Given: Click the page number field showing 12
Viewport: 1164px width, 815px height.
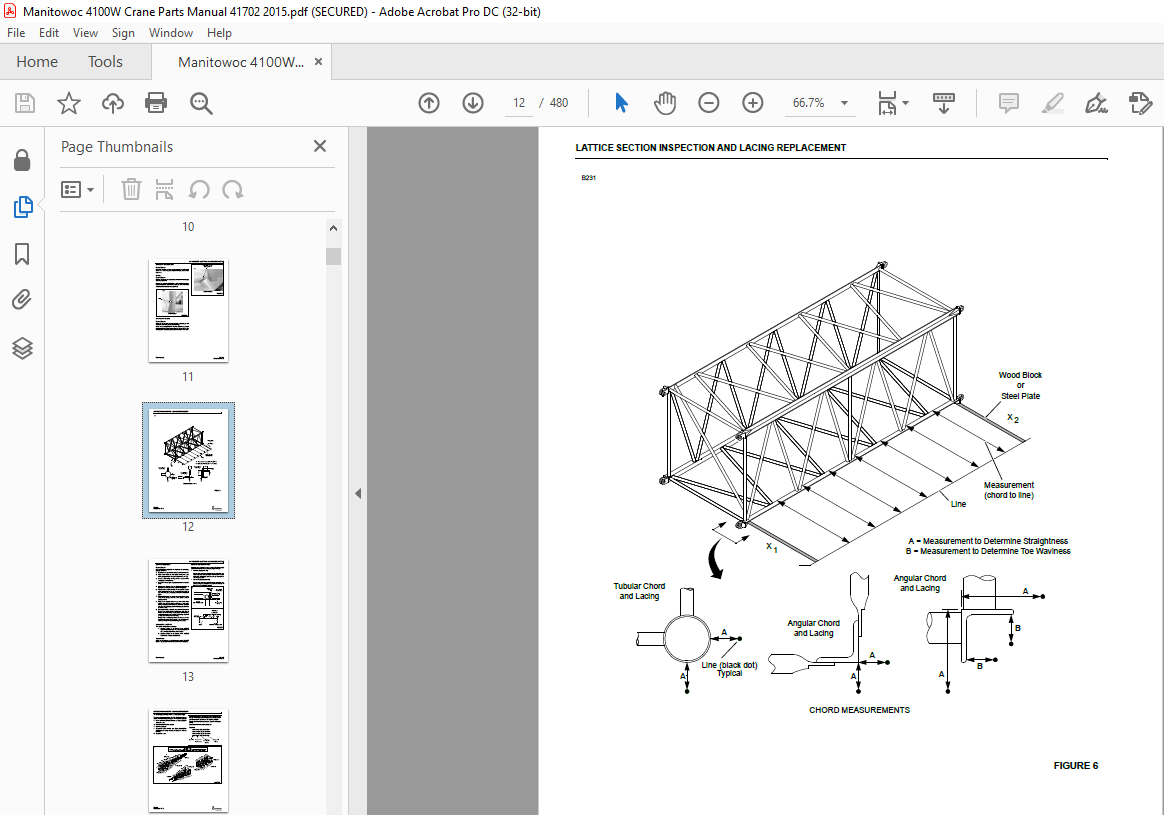Looking at the screenshot, I should pyautogui.click(x=519, y=102).
